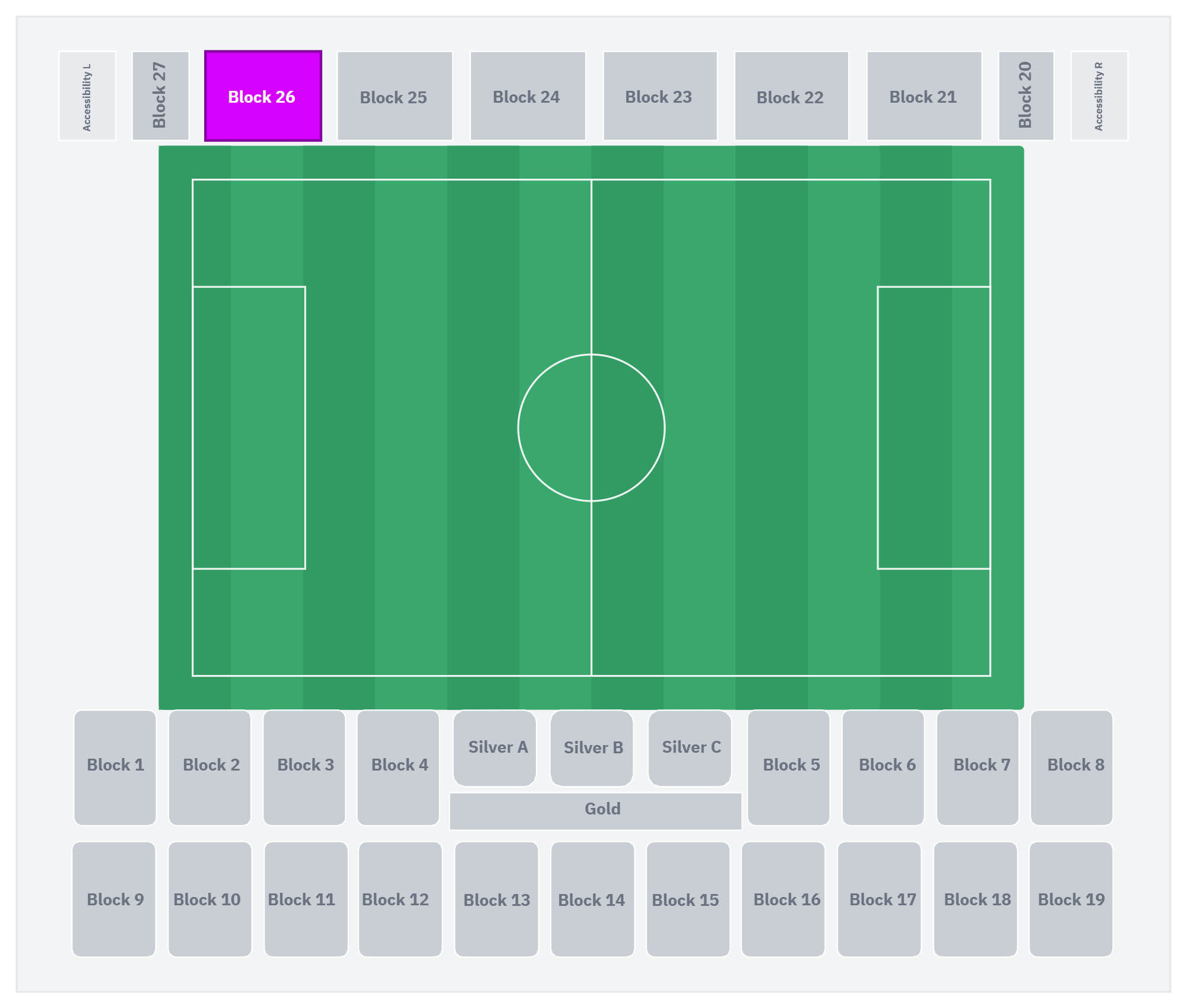Click Block 1 in the lower stand
The height and width of the screenshot is (1008, 1187).
(x=115, y=768)
